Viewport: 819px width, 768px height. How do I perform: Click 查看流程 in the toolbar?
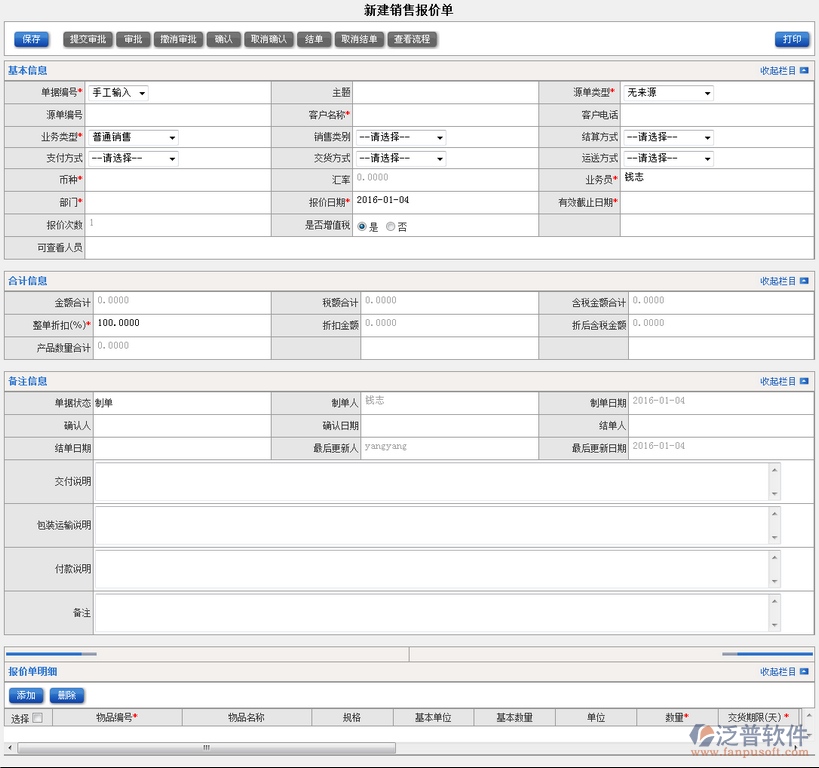[412, 40]
